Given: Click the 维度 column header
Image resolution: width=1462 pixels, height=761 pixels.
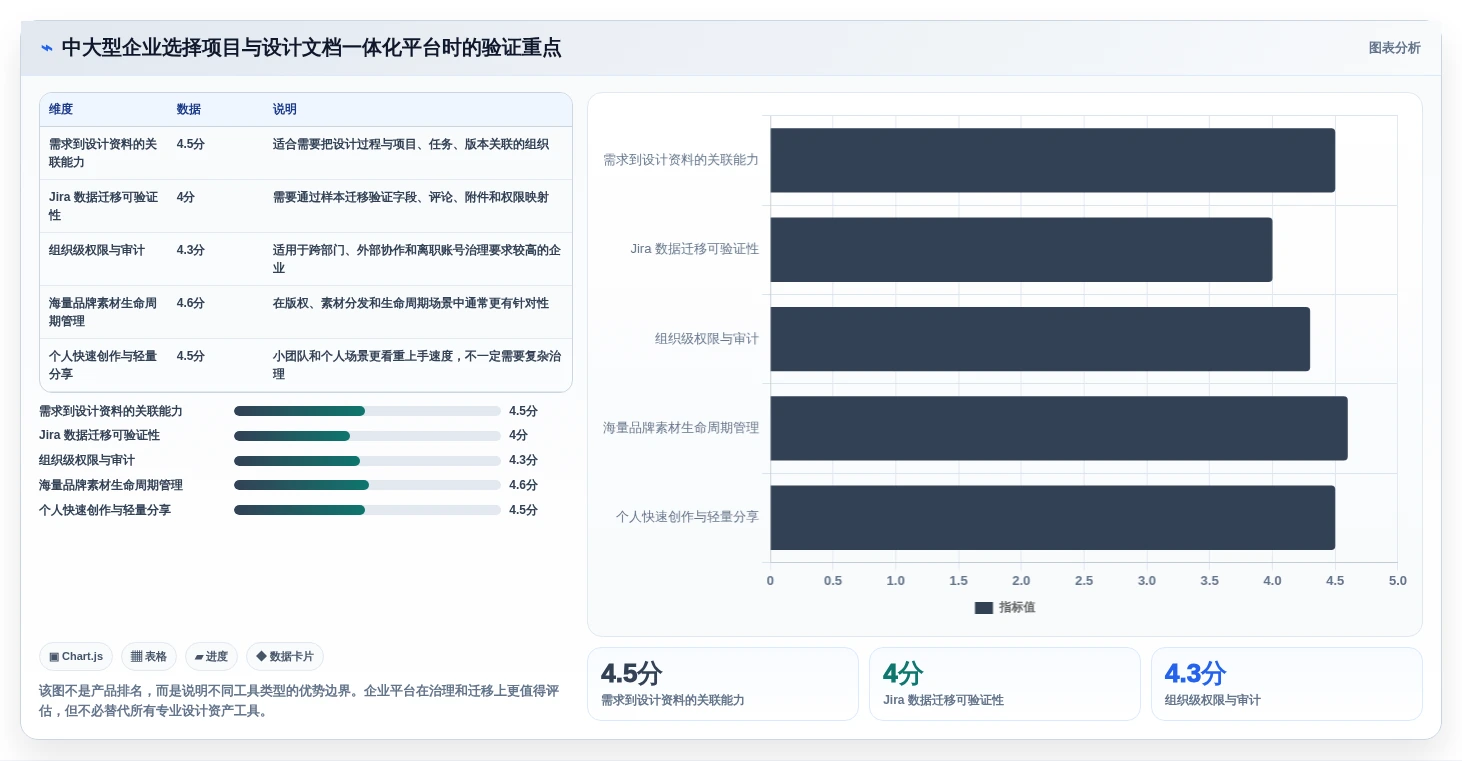Looking at the screenshot, I should 61,109.
